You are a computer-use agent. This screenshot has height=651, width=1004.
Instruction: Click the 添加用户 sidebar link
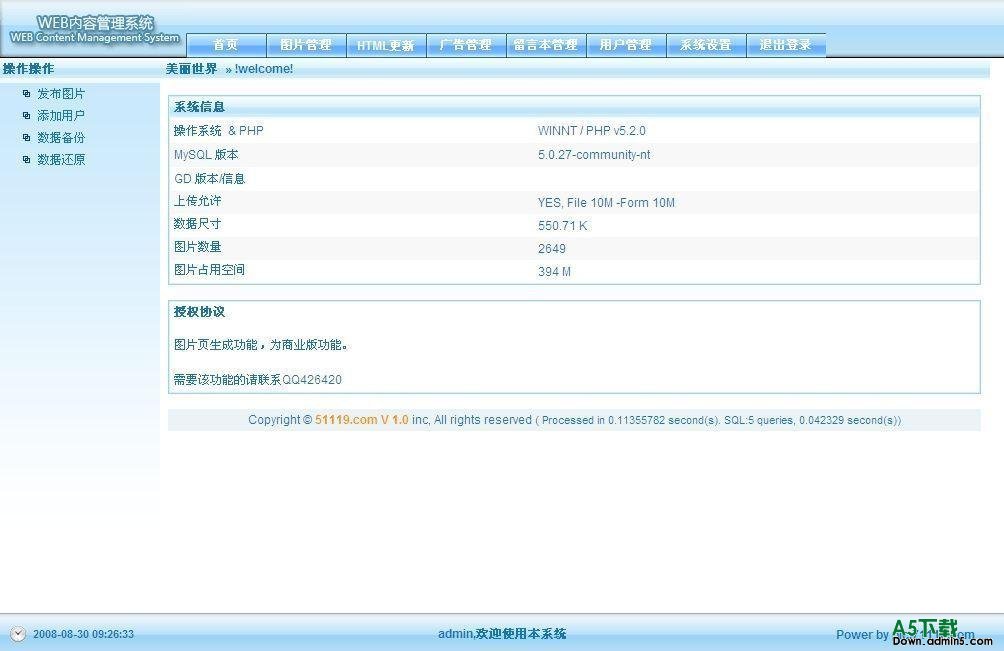(x=61, y=116)
